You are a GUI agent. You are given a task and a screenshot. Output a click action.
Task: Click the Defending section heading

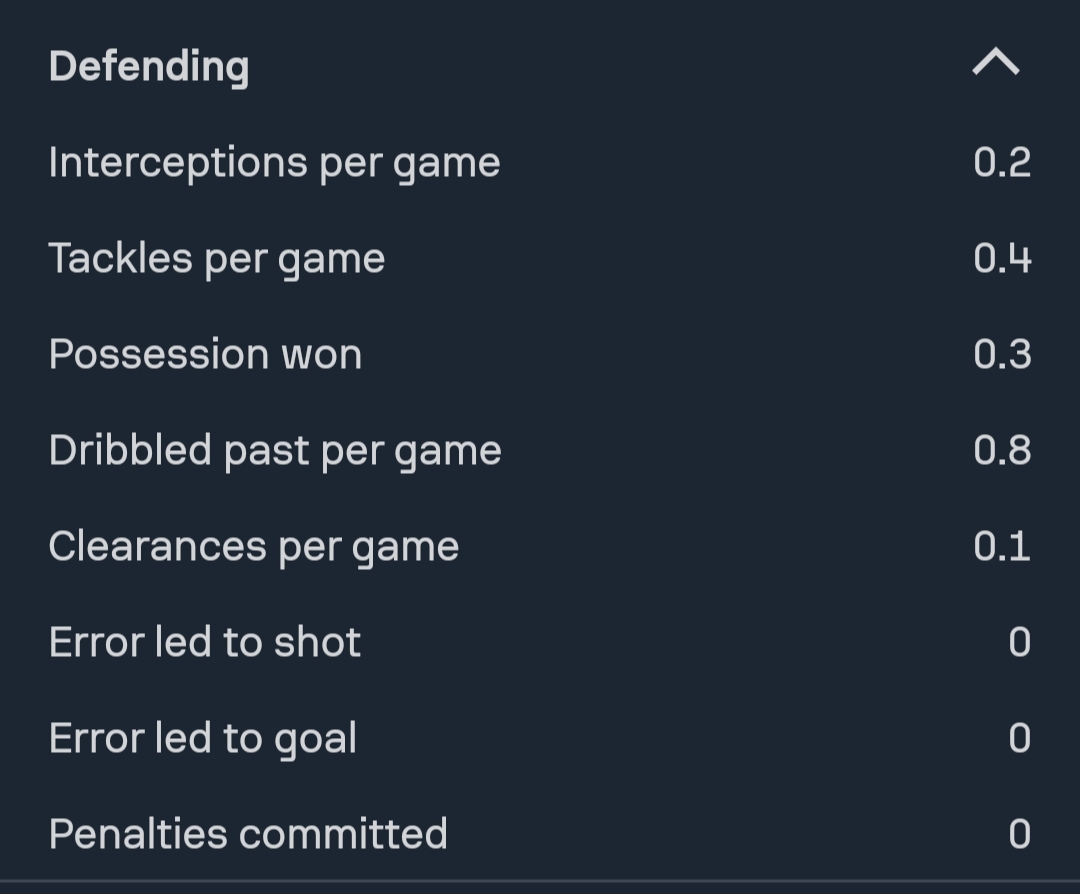149,67
